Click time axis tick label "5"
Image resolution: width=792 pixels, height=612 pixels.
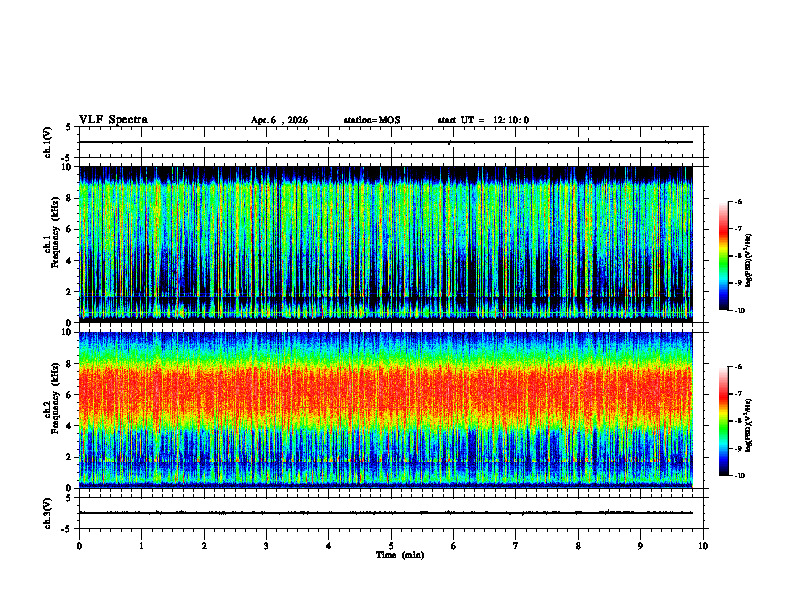(391, 546)
